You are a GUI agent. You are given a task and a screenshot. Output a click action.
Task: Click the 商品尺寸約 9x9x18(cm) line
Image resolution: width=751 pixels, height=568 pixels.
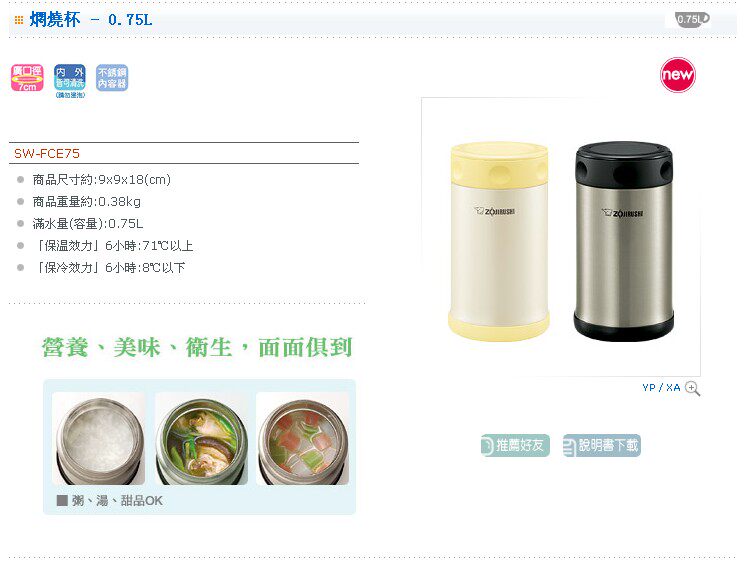coord(102,180)
